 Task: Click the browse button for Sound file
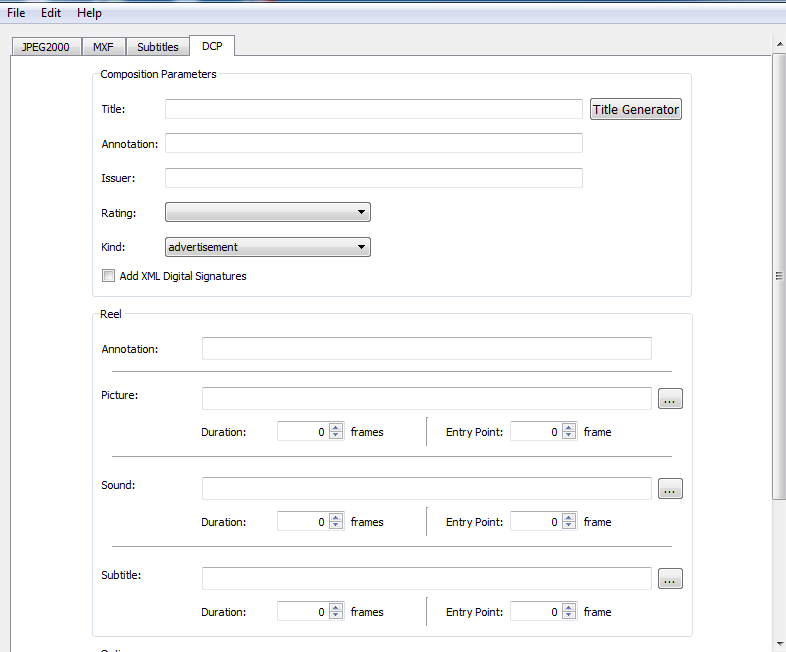[670, 489]
